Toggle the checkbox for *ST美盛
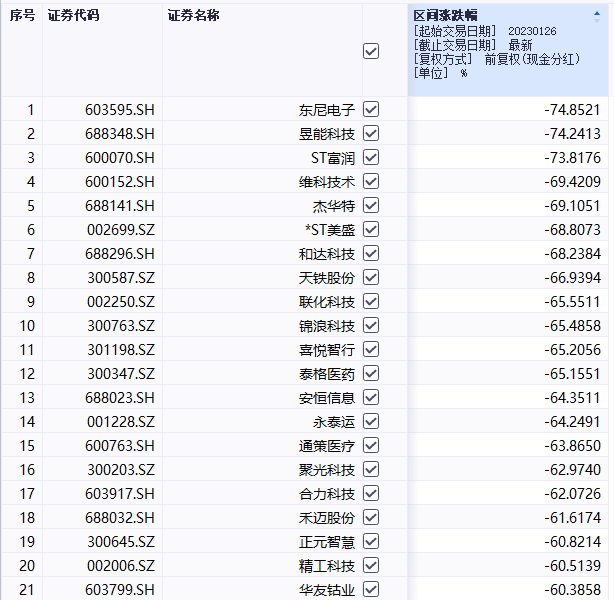Viewport: 614px width, 600px height. coord(371,229)
